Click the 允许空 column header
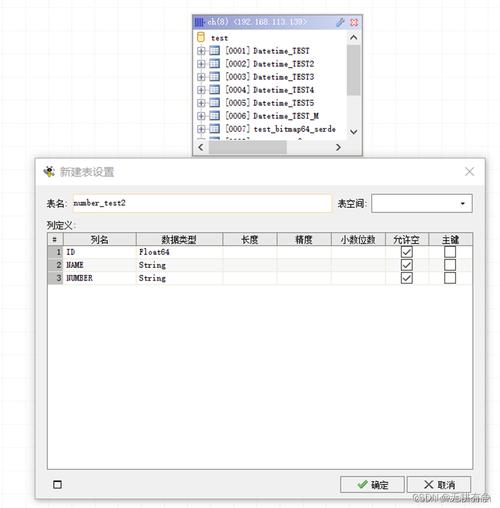 pyautogui.click(x=407, y=239)
